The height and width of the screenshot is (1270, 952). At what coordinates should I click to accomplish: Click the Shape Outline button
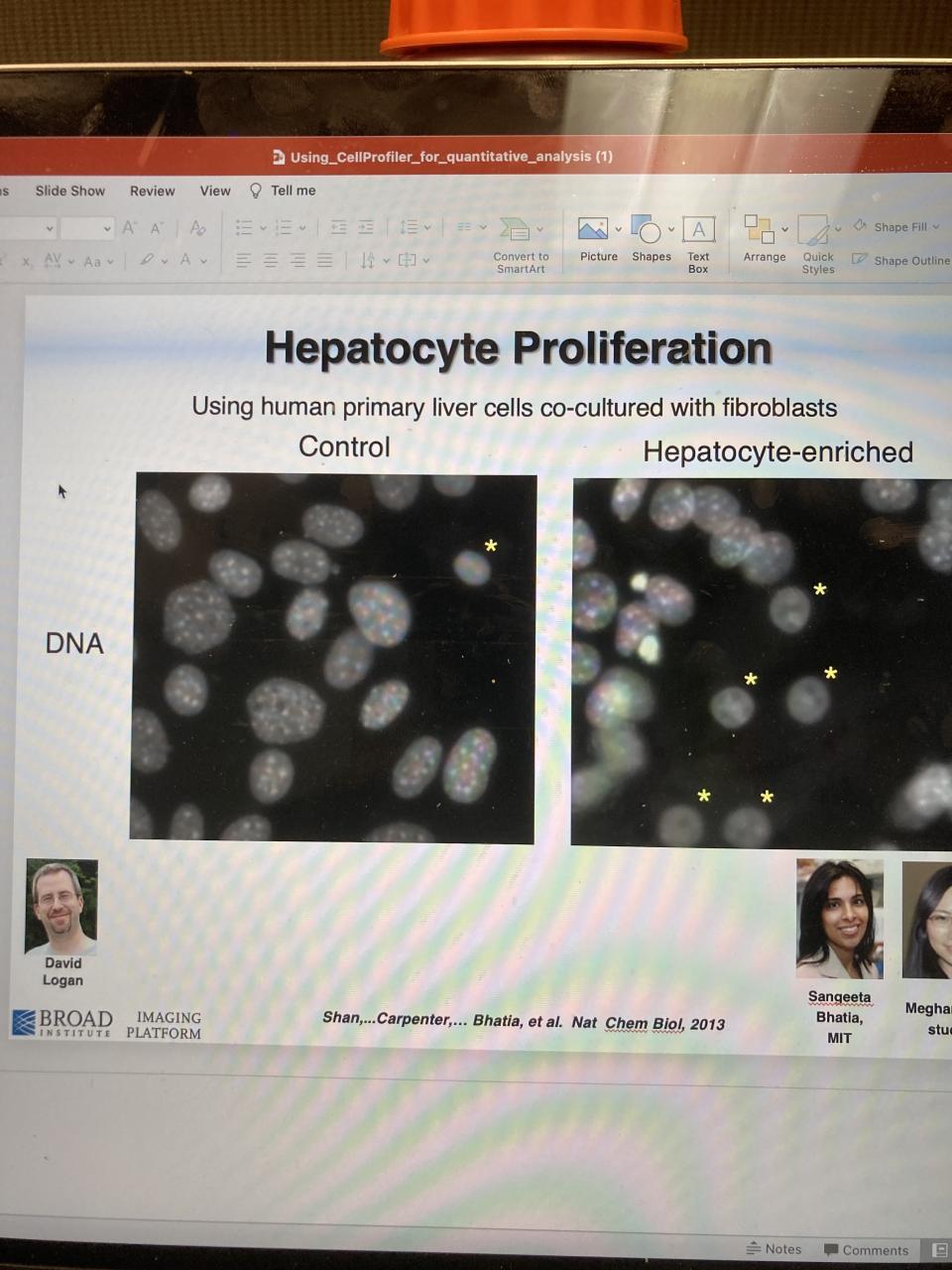(x=900, y=260)
